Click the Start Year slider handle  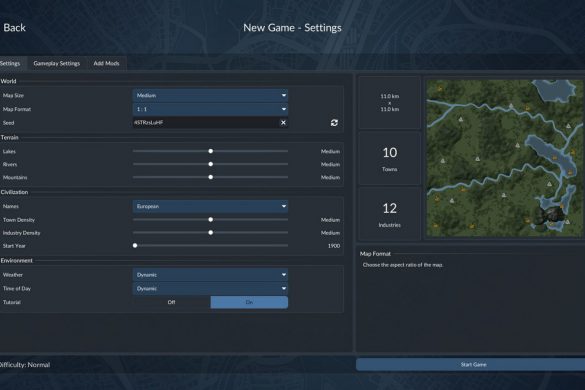point(135,246)
